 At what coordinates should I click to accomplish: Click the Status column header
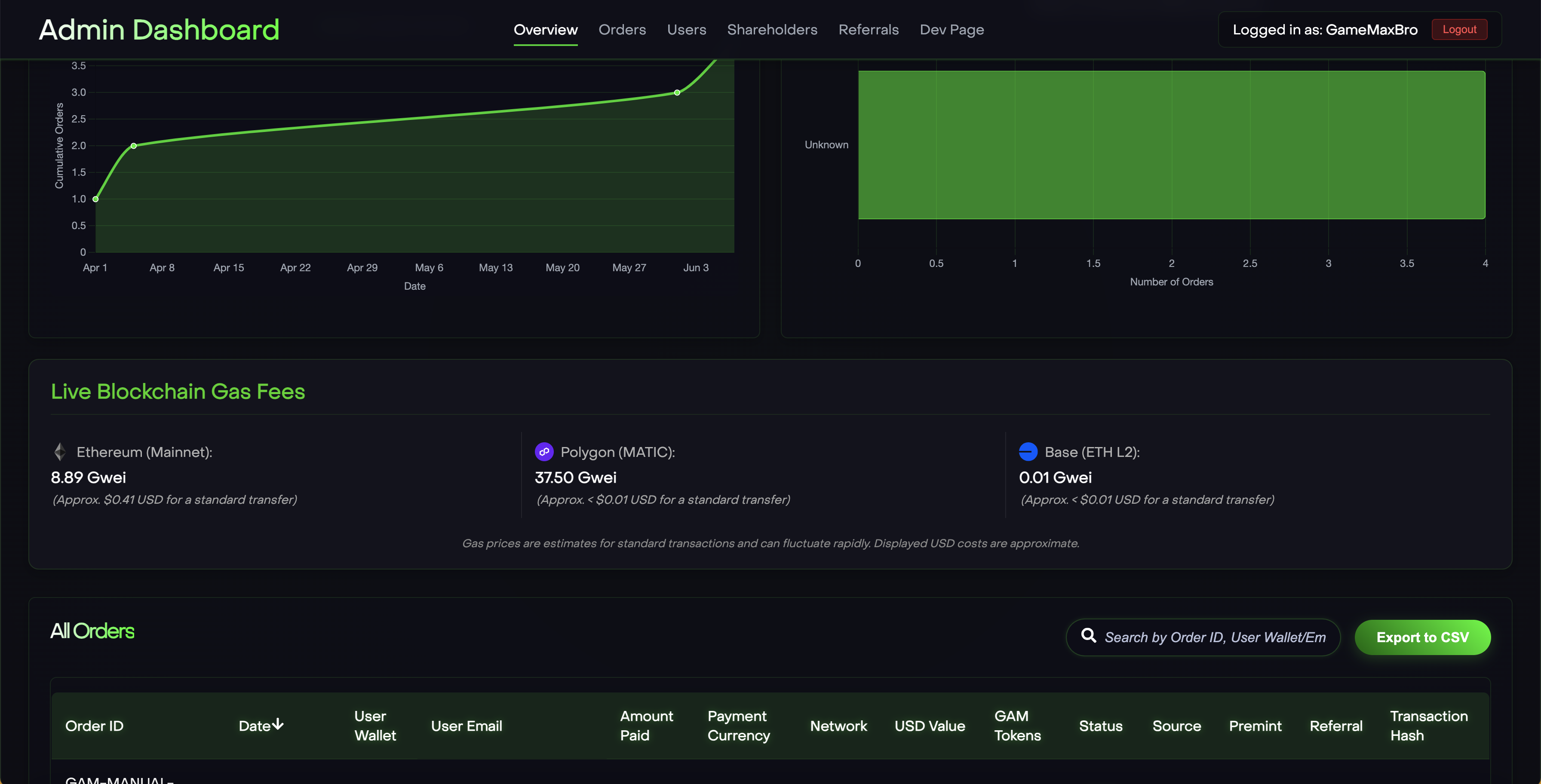coord(1100,726)
